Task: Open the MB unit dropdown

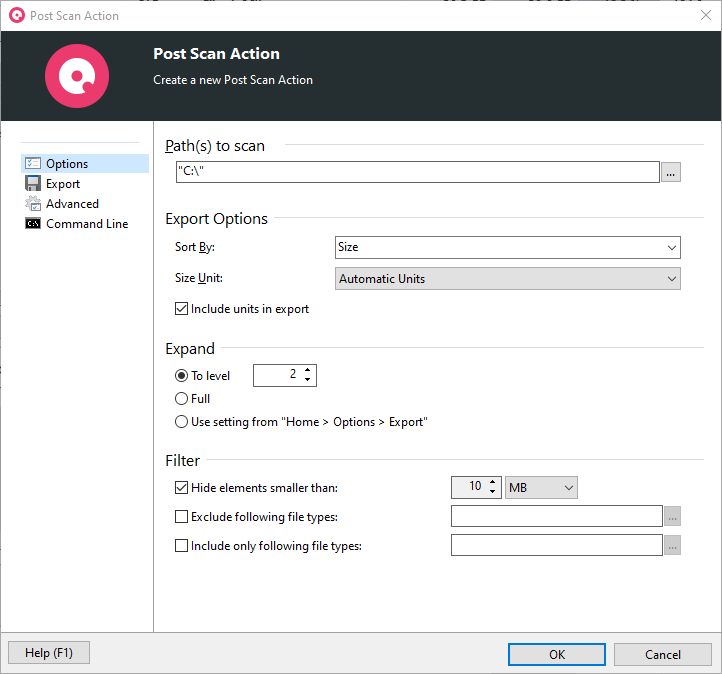Action: 541,488
